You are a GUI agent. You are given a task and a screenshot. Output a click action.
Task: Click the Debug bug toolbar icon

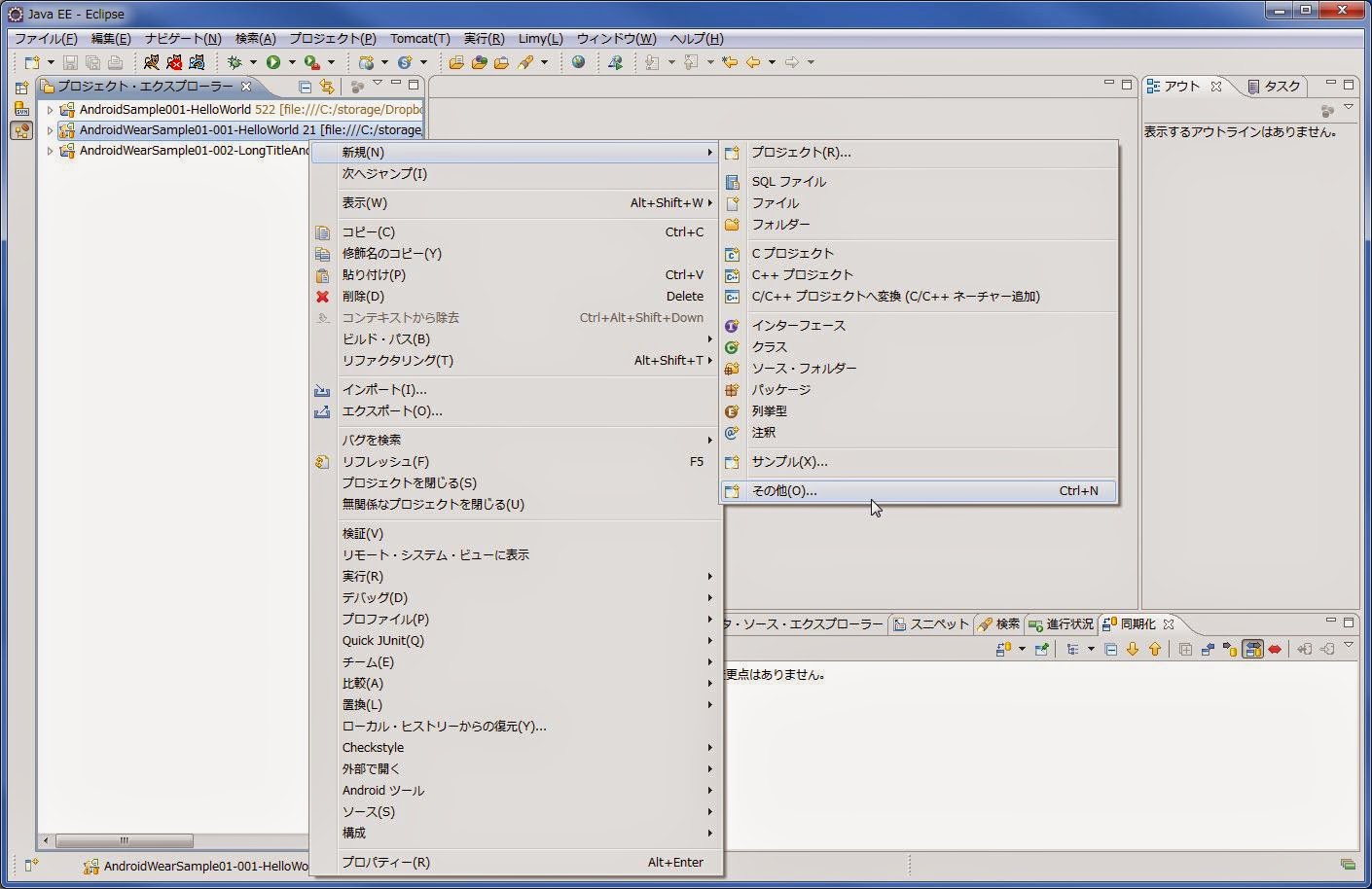235,62
